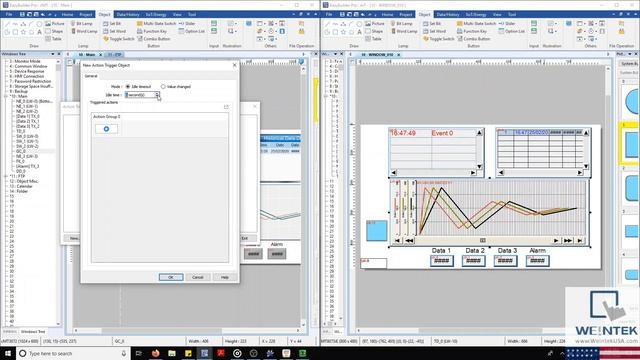Pick Multi-State Switch in the left window ribbon
The height and width of the screenshot is (360, 640).
(156, 24)
